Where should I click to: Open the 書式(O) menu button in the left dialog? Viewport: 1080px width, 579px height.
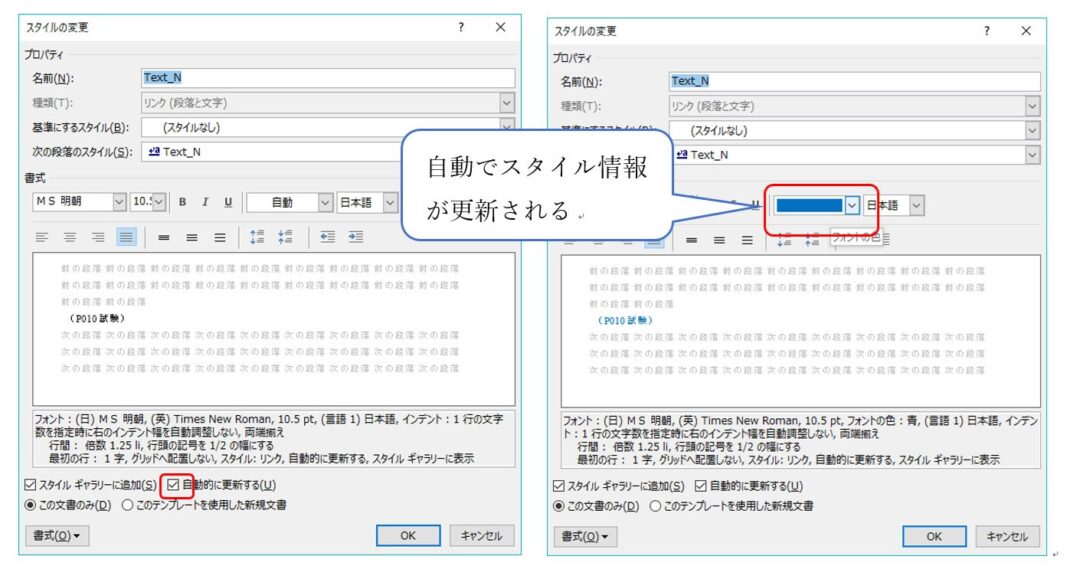[57, 536]
